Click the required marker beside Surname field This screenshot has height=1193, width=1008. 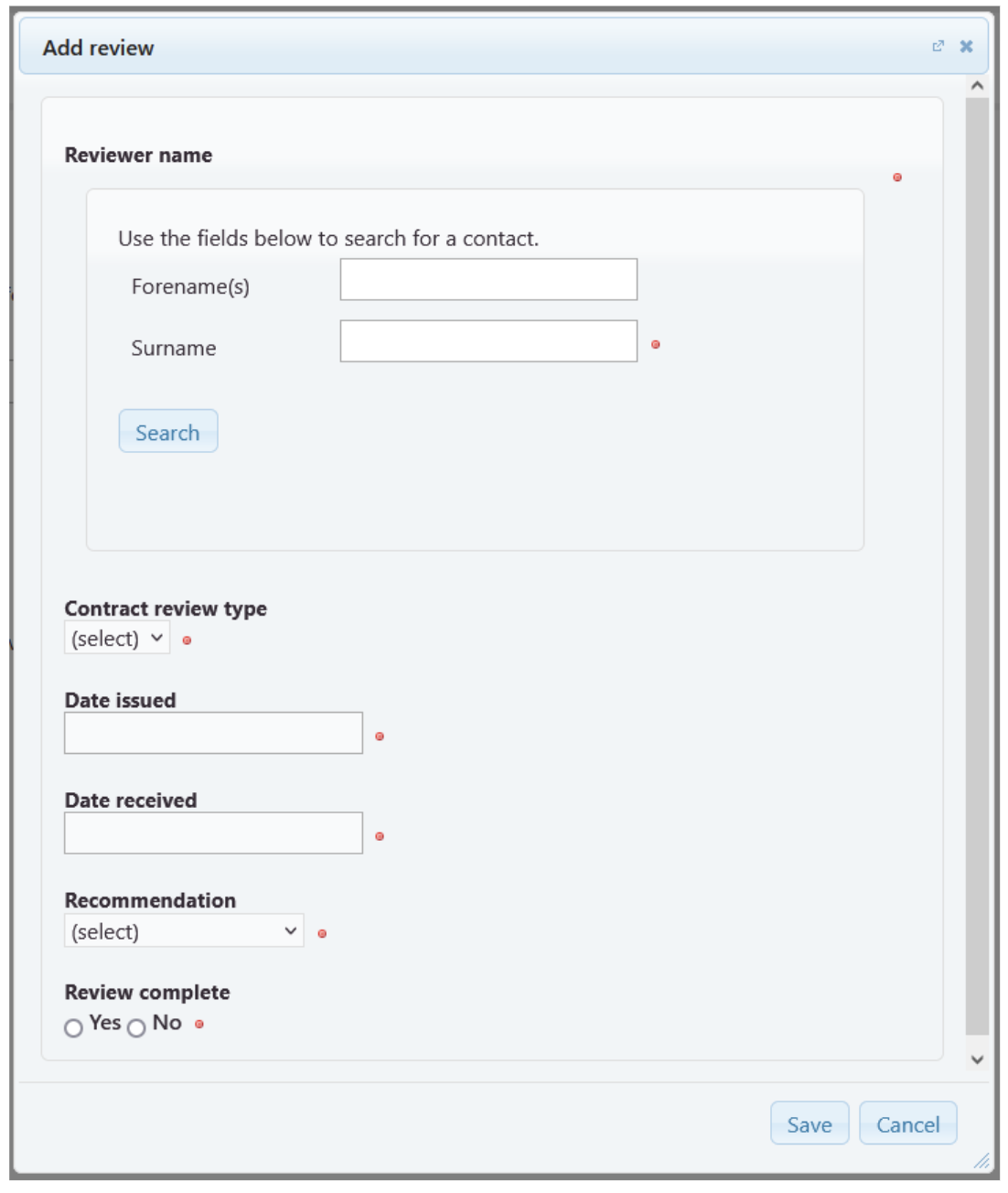click(x=656, y=345)
